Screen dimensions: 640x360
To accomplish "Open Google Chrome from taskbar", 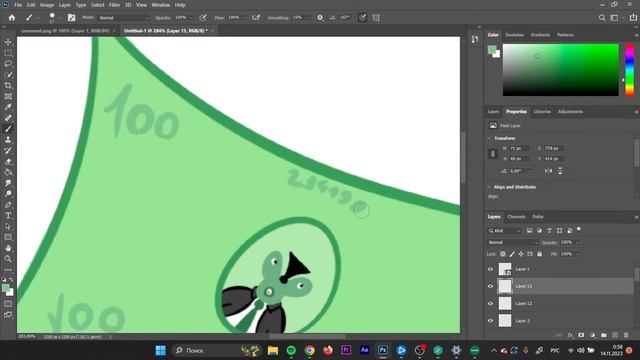I will pos(310,350).
